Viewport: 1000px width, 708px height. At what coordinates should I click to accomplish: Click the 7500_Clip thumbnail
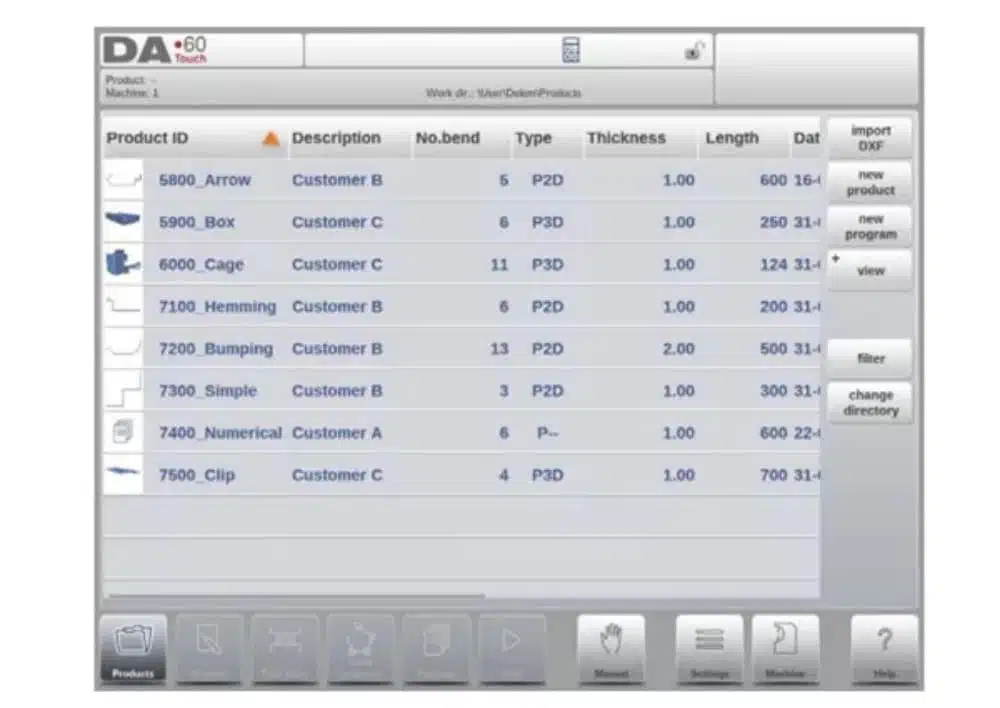tap(123, 473)
